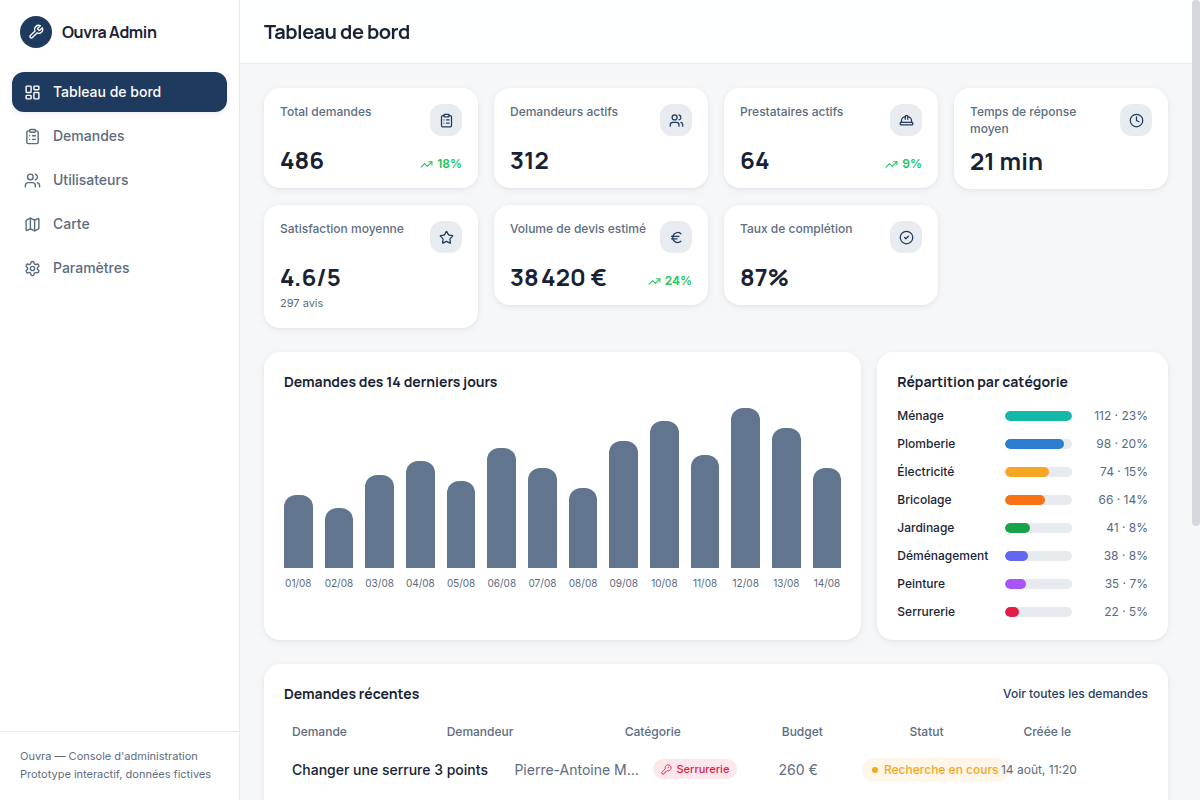This screenshot has height=800, width=1200.
Task: Click the Statut column header
Action: [x=926, y=732]
